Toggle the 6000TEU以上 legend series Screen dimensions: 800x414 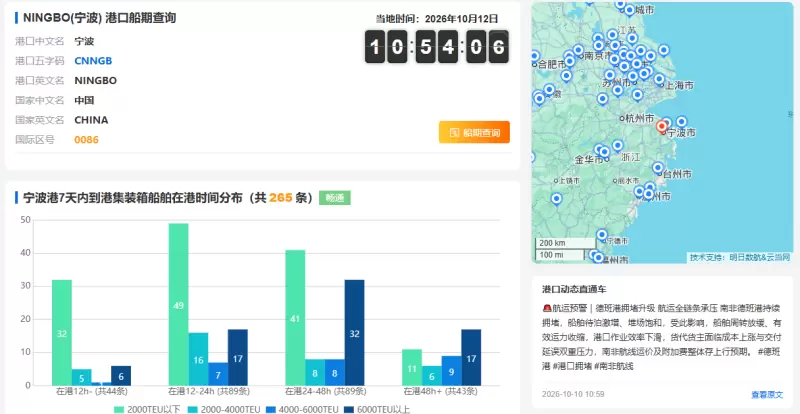click(x=377, y=409)
